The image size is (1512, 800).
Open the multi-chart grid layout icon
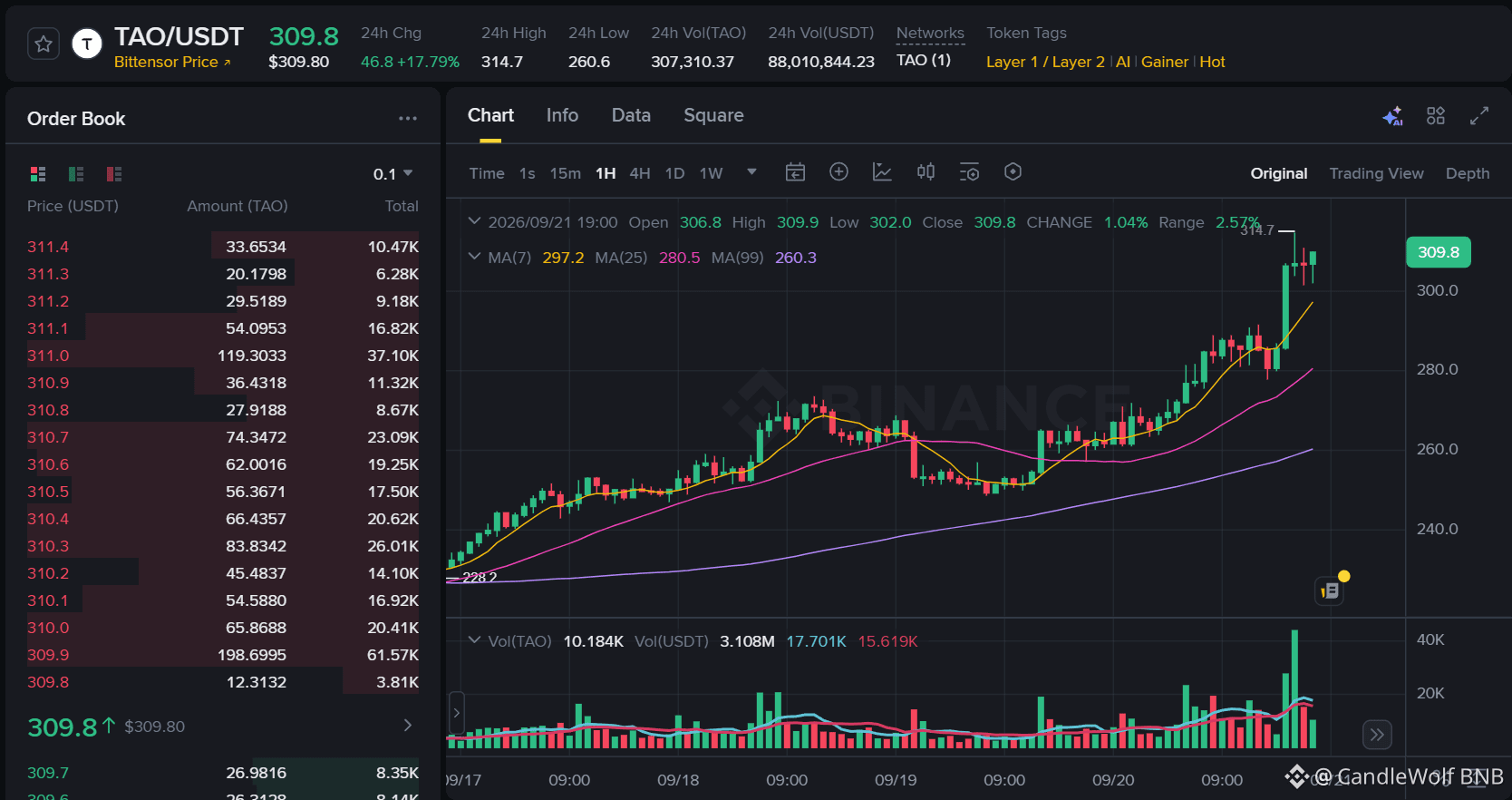click(1436, 116)
